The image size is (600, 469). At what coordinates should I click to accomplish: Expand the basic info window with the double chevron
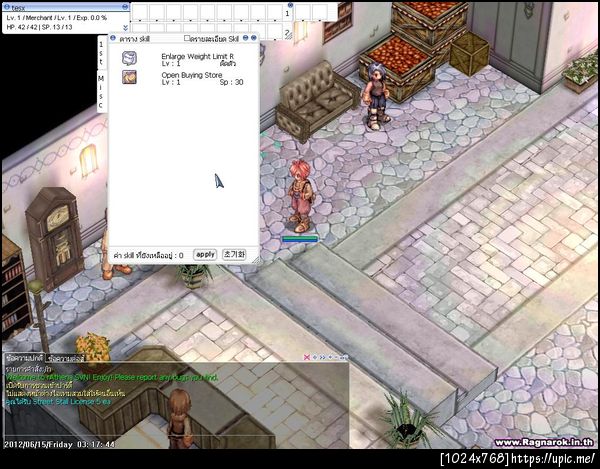coord(126,28)
